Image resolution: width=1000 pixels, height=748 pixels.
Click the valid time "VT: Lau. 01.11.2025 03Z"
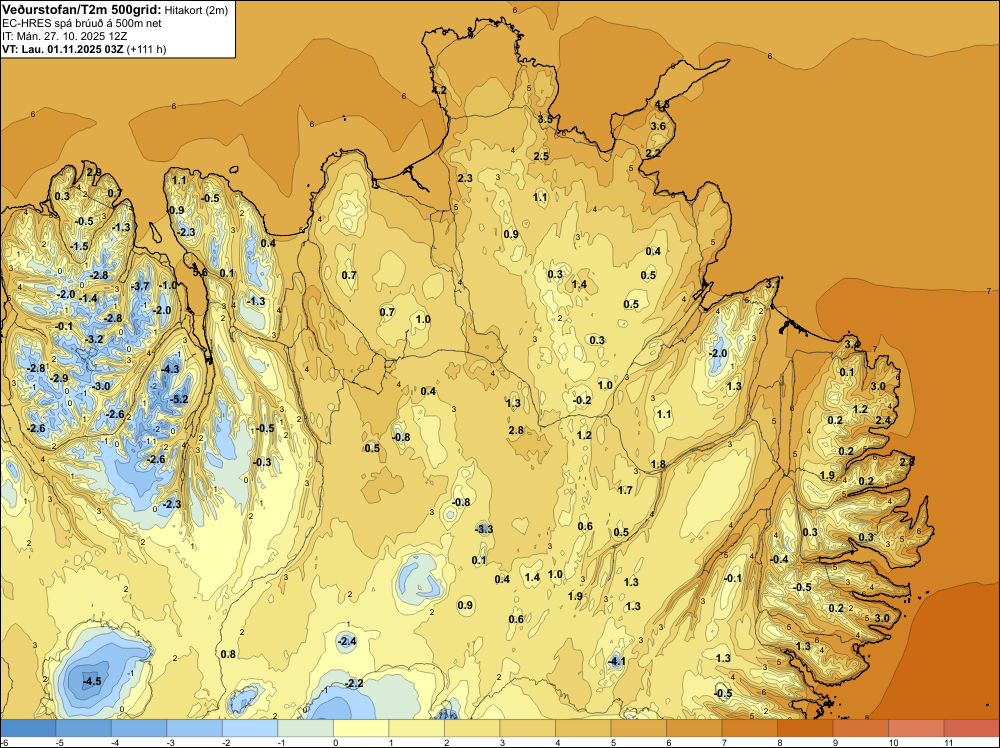62,49
